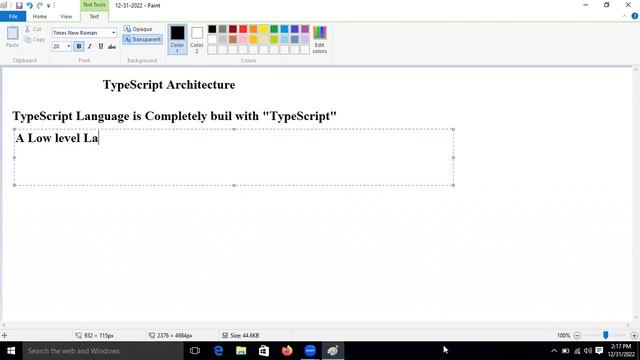Pick the orange color swatch
Screen dimensions: 640x360
tap(253, 29)
